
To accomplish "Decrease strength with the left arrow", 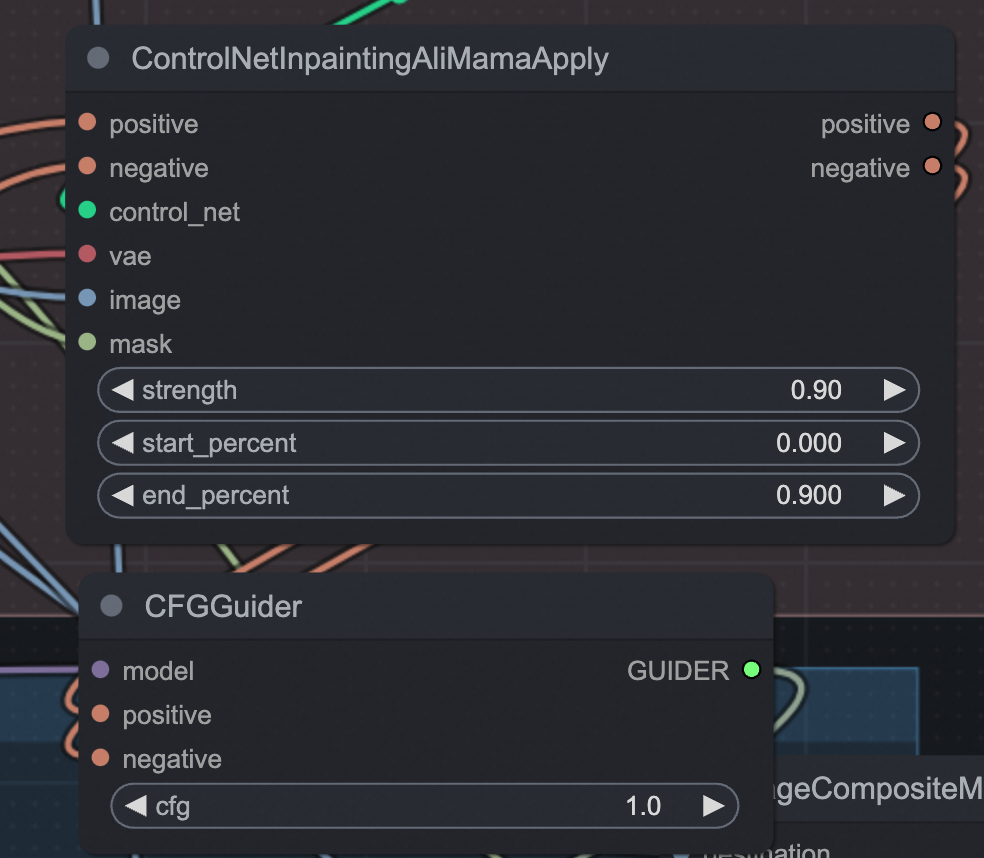I will point(122,390).
